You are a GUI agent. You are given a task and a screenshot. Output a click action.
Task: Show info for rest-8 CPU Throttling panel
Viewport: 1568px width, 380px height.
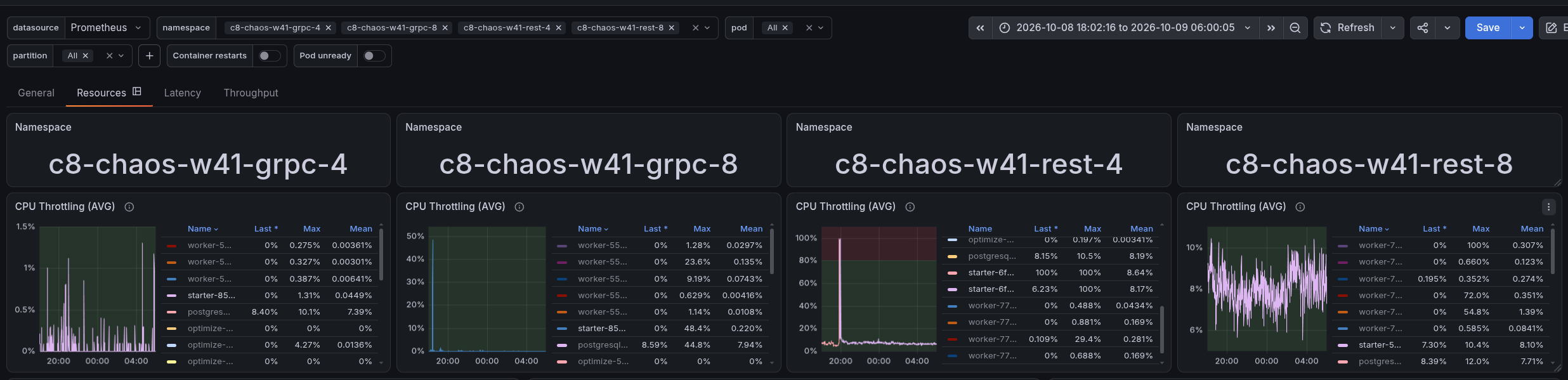[1300, 207]
